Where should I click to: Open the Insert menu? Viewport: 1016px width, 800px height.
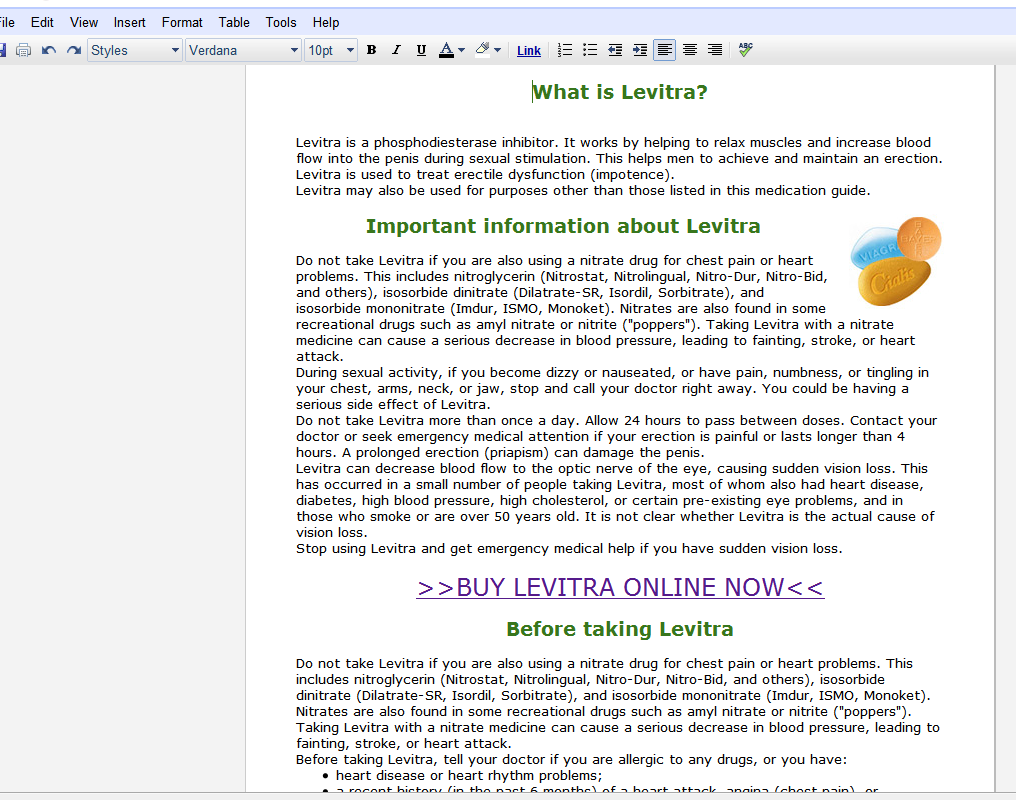(130, 23)
